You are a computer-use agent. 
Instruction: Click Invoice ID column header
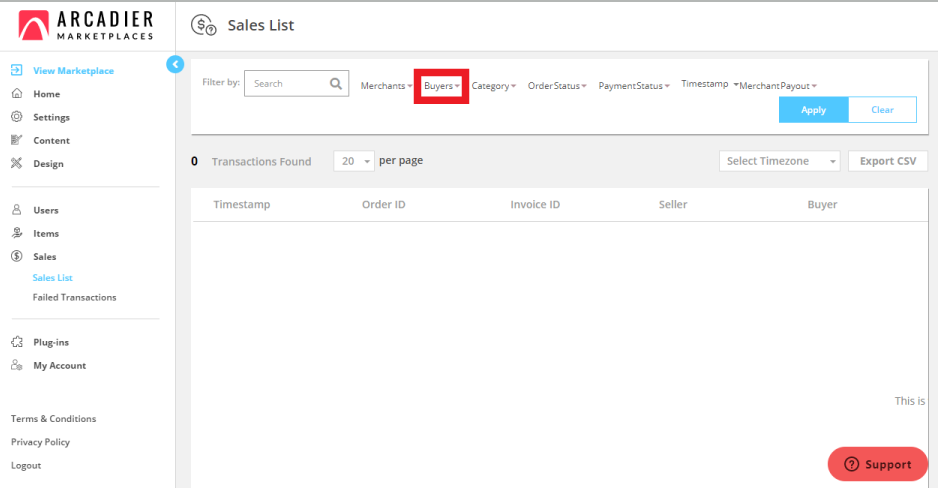coord(535,205)
